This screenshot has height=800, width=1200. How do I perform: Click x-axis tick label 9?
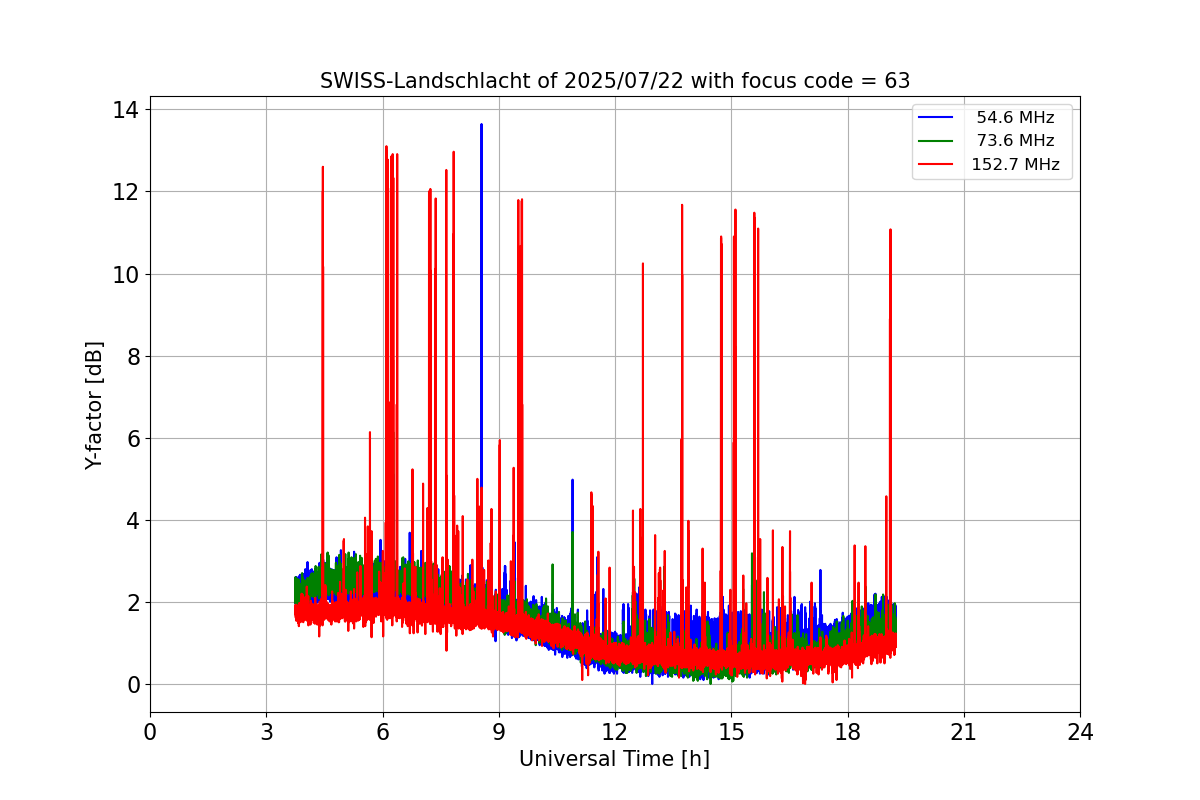(x=499, y=732)
